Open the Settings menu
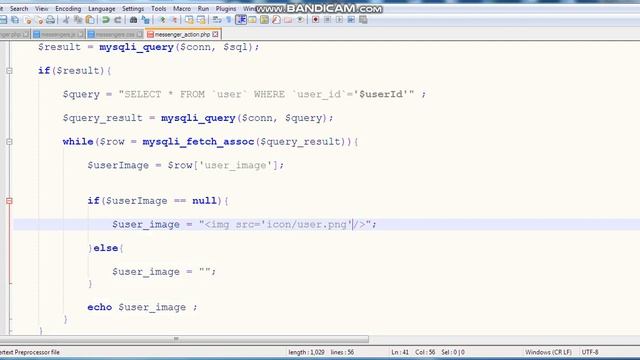Screen dimensions: 640x360 click(x=133, y=9)
